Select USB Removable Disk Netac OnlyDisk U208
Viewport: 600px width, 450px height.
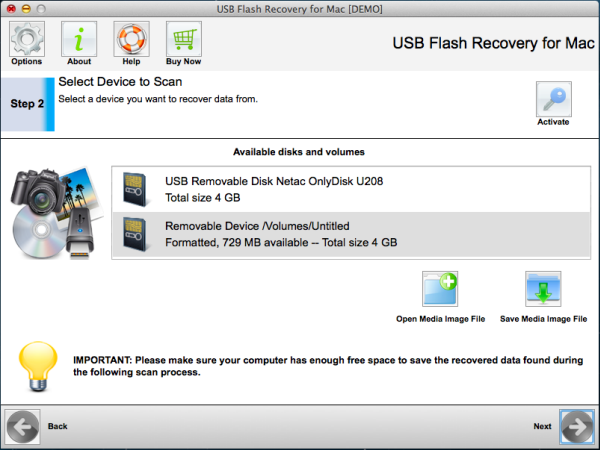(351, 189)
